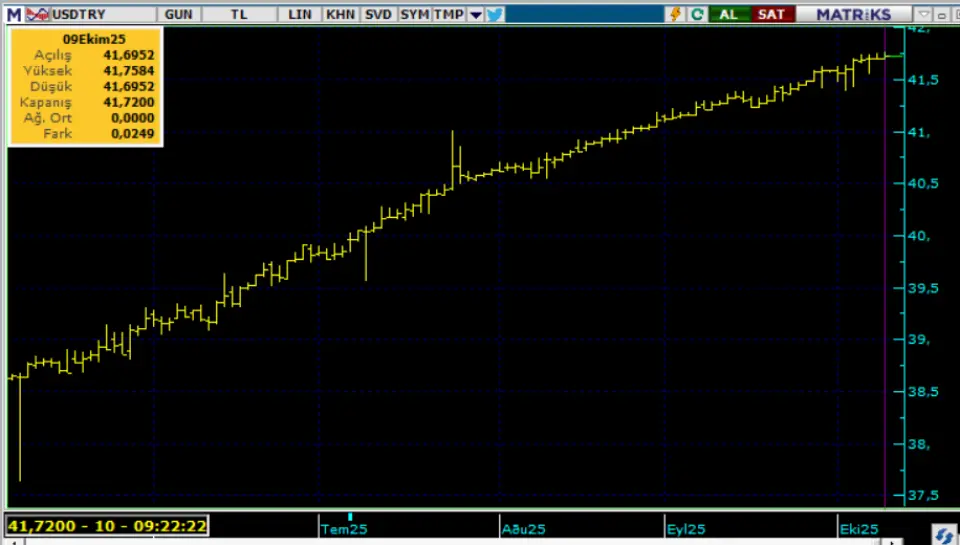
Task: Open the SYM menu item
Action: coord(414,14)
